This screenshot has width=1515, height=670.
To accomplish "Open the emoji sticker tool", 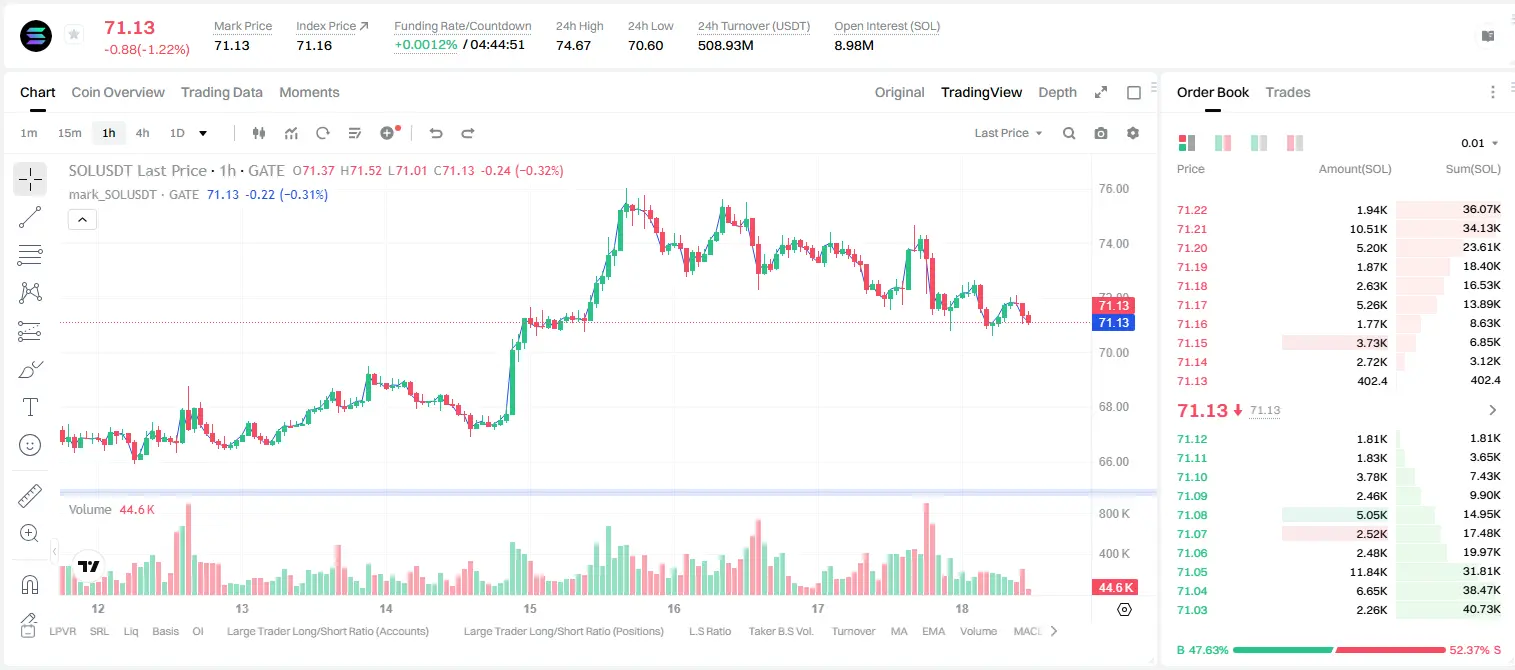I will pos(30,445).
